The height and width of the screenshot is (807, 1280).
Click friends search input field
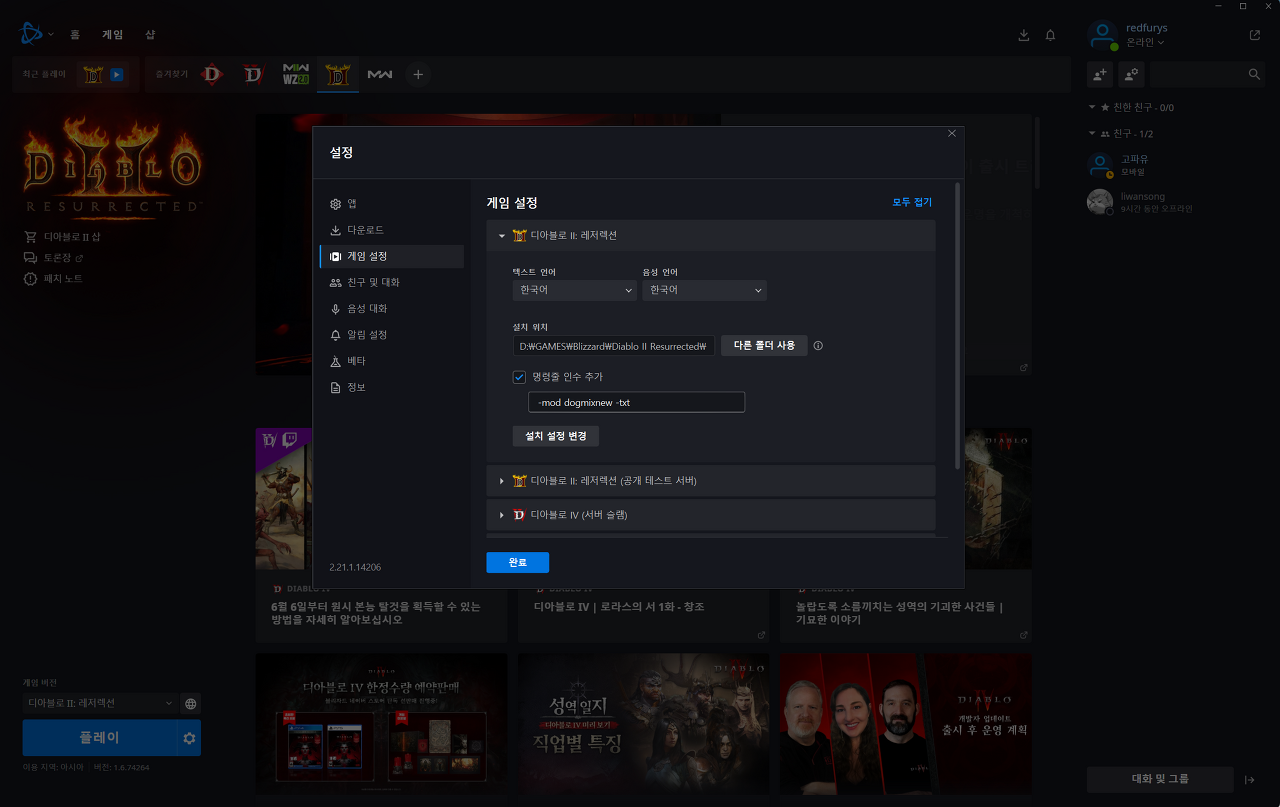(x=1197, y=74)
